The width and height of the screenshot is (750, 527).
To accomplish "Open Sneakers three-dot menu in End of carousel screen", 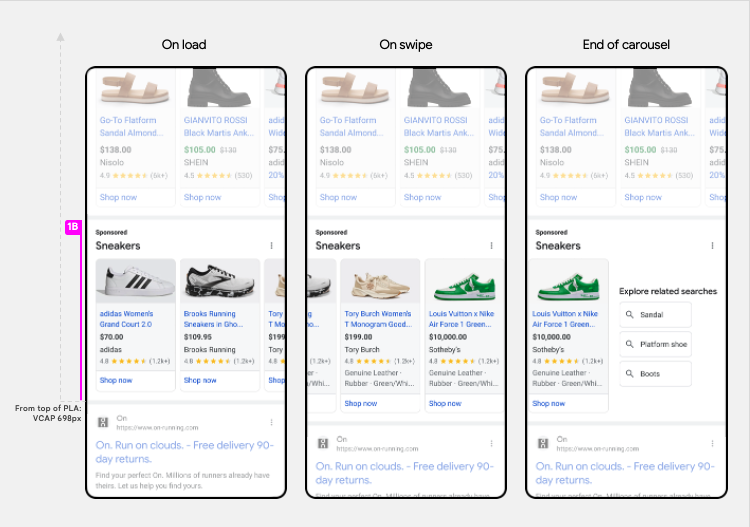I will click(x=712, y=246).
